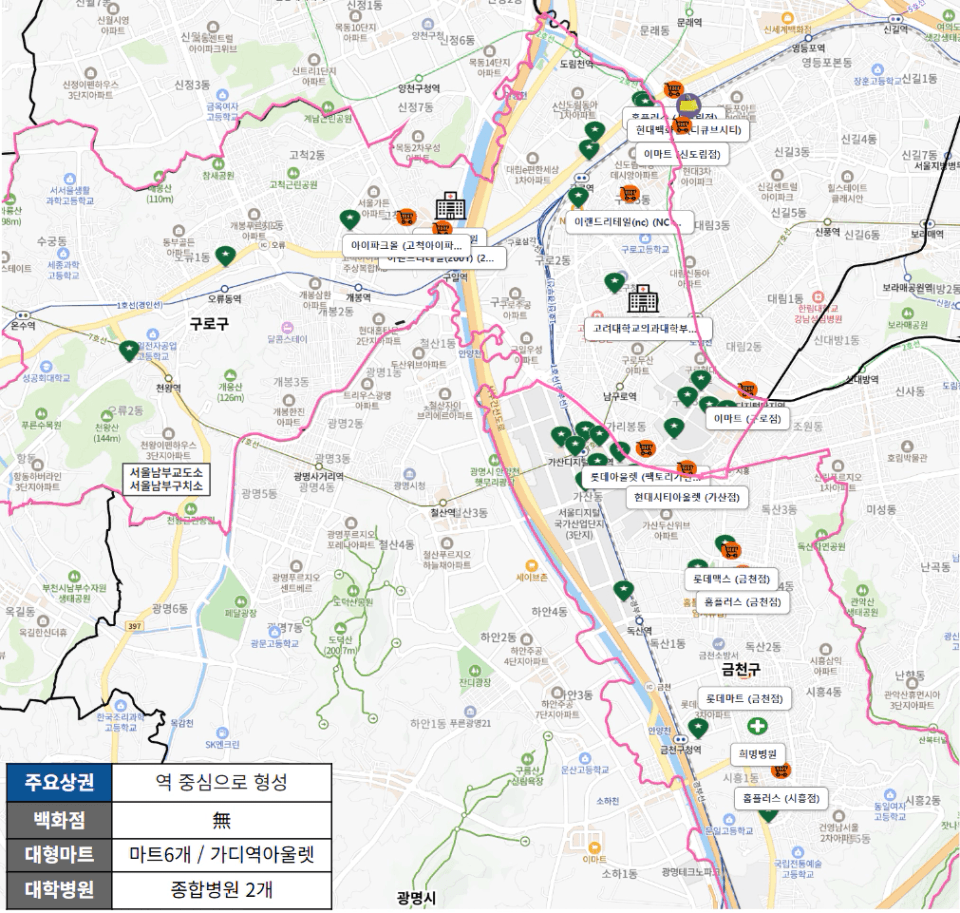The width and height of the screenshot is (960, 913).
Task: Click the 광명사거리역 station label
Action: [318, 476]
